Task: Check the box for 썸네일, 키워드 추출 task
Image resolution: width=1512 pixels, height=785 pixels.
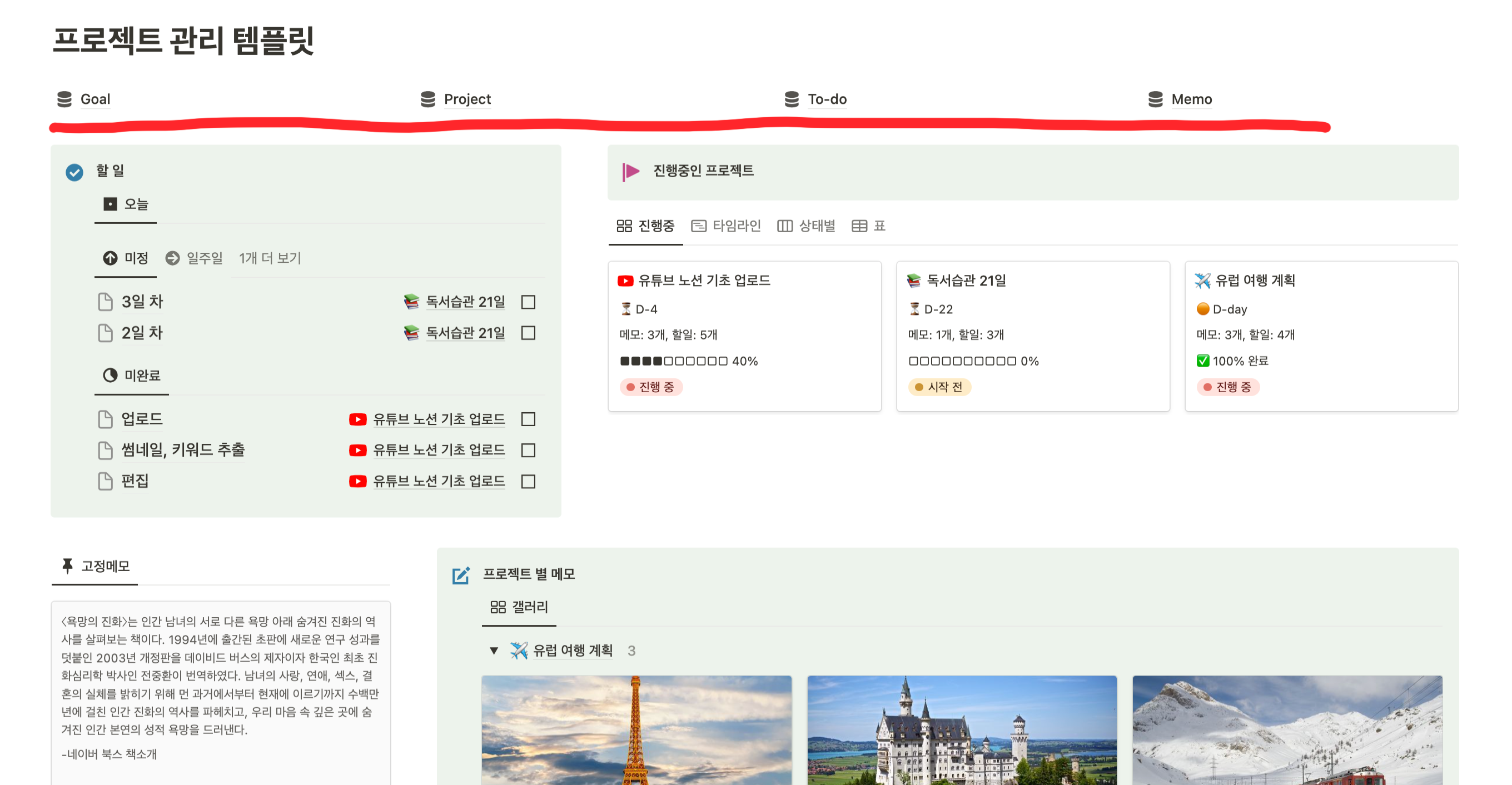Action: pyautogui.click(x=528, y=450)
